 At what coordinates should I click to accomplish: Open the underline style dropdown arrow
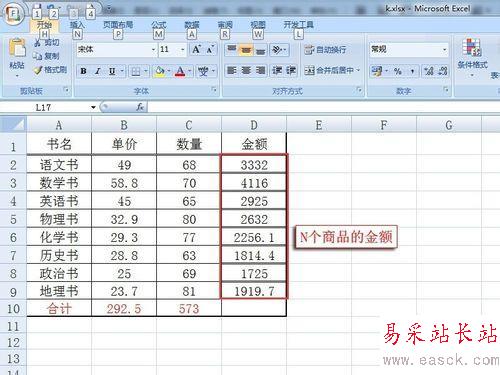pyautogui.click(x=122, y=71)
